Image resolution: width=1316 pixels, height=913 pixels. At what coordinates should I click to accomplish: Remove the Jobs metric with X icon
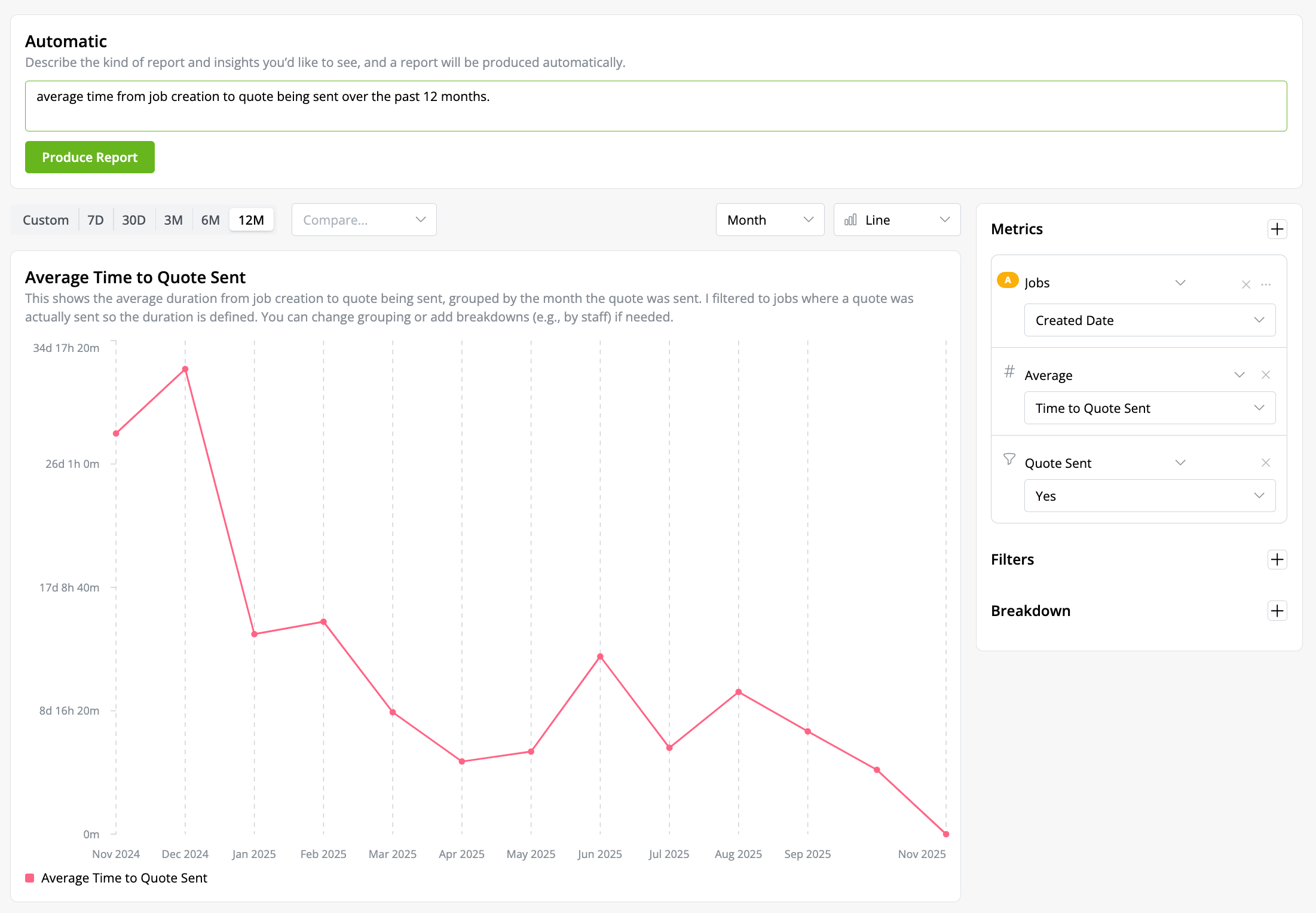click(x=1246, y=284)
